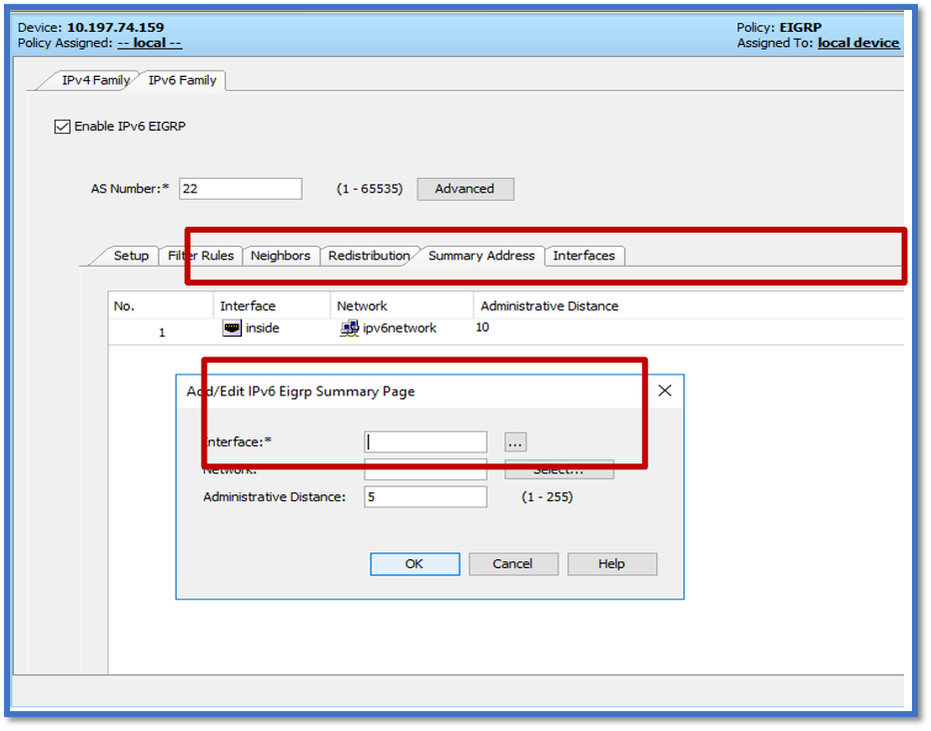Image resolution: width=931 pixels, height=731 pixels.
Task: Click the device address 10.197.74.159
Action: (115, 27)
